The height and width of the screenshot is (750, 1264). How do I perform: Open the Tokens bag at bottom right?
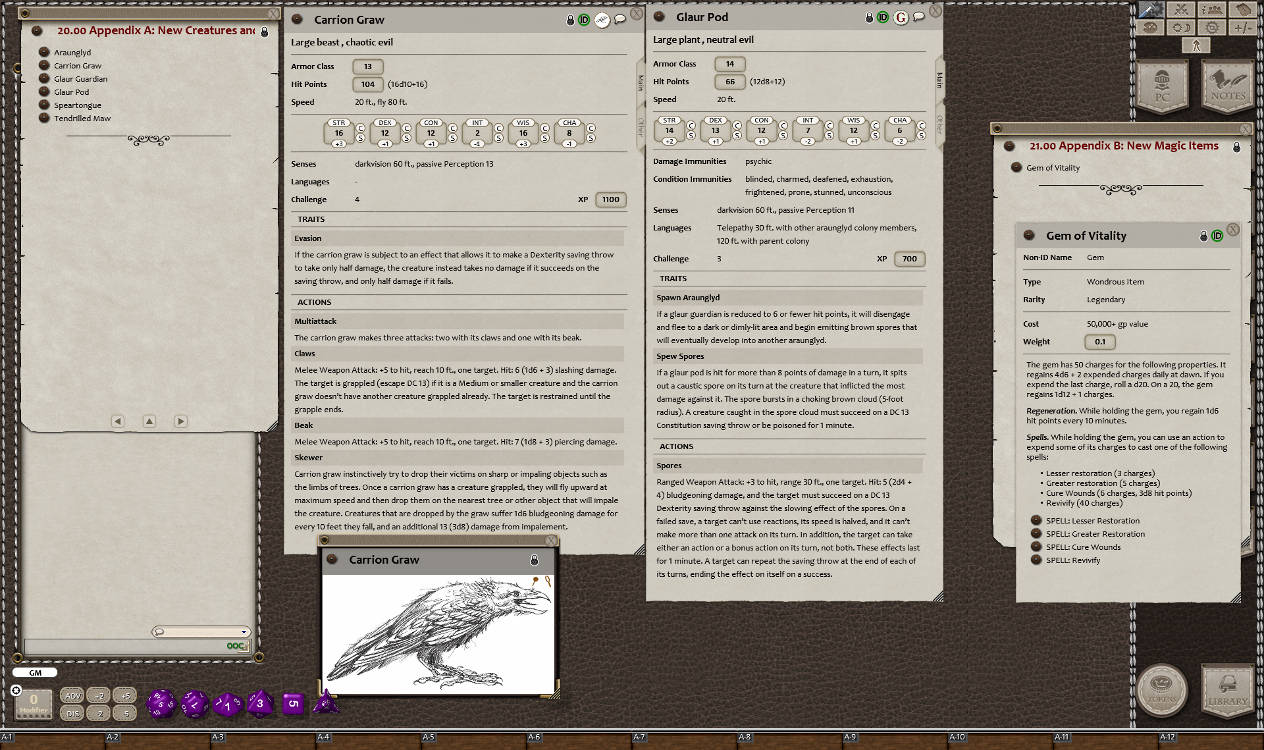click(1163, 690)
